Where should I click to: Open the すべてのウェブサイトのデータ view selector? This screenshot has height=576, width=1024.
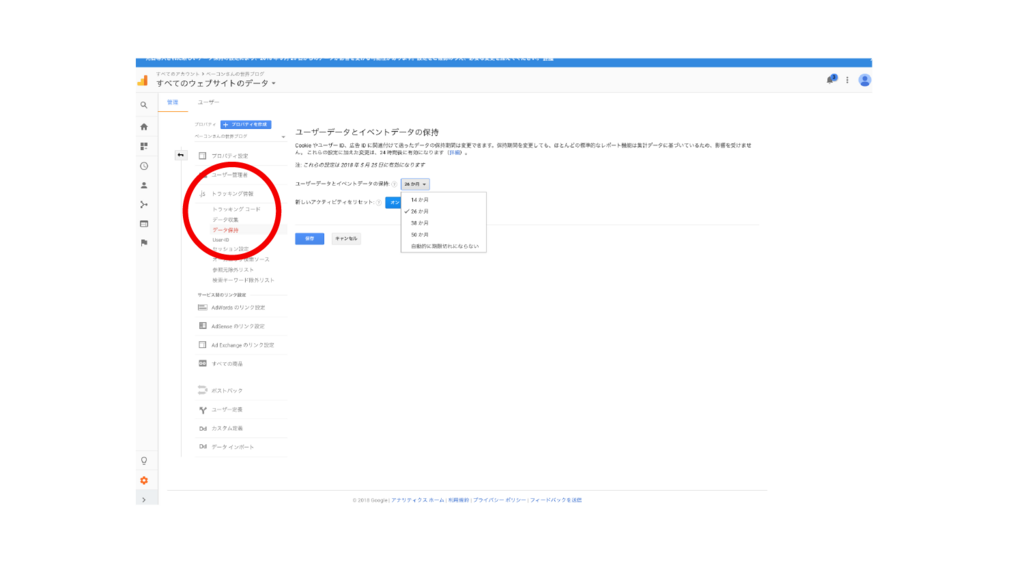click(216, 84)
